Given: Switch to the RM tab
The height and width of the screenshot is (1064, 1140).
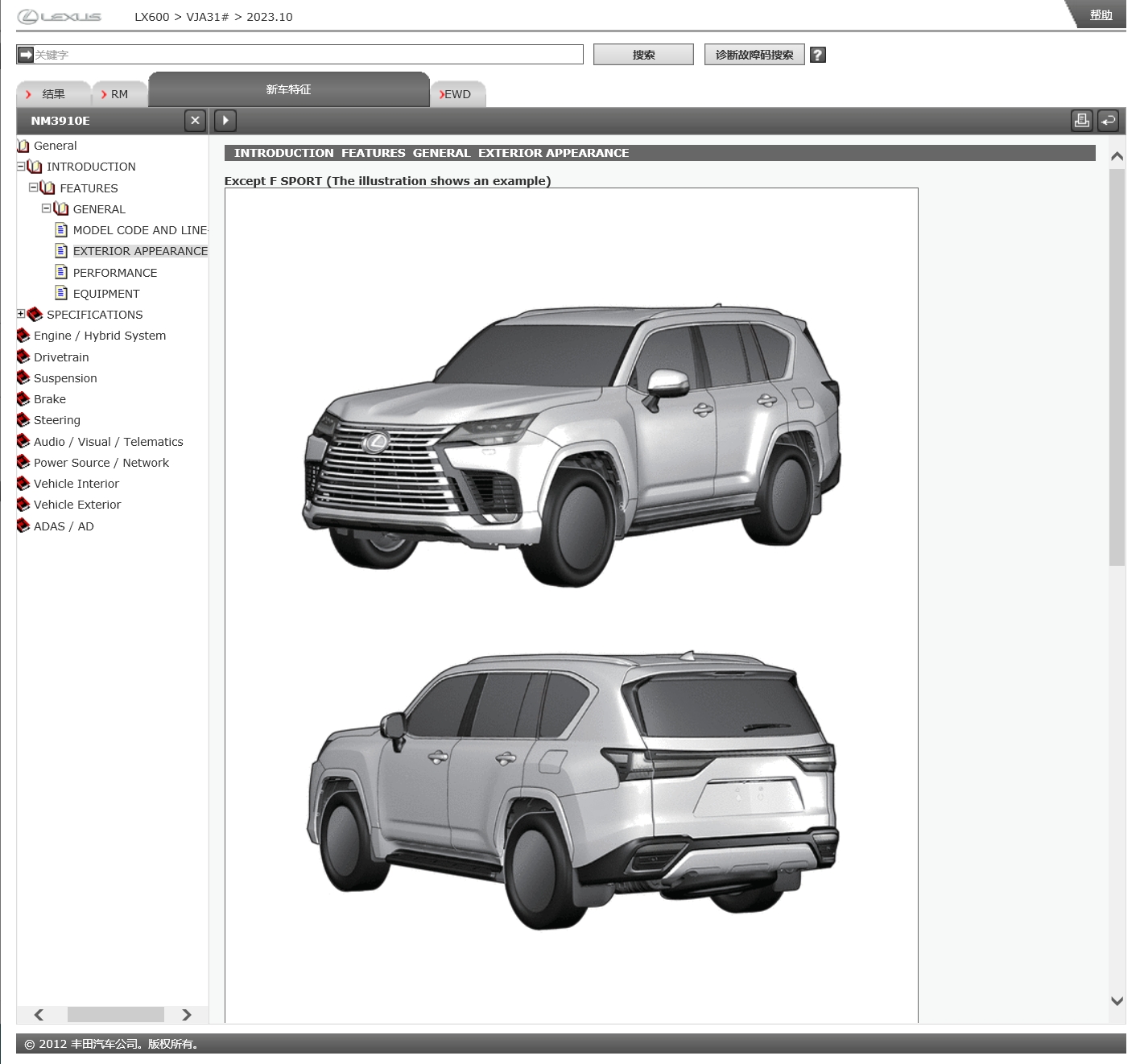Looking at the screenshot, I should click(x=118, y=94).
